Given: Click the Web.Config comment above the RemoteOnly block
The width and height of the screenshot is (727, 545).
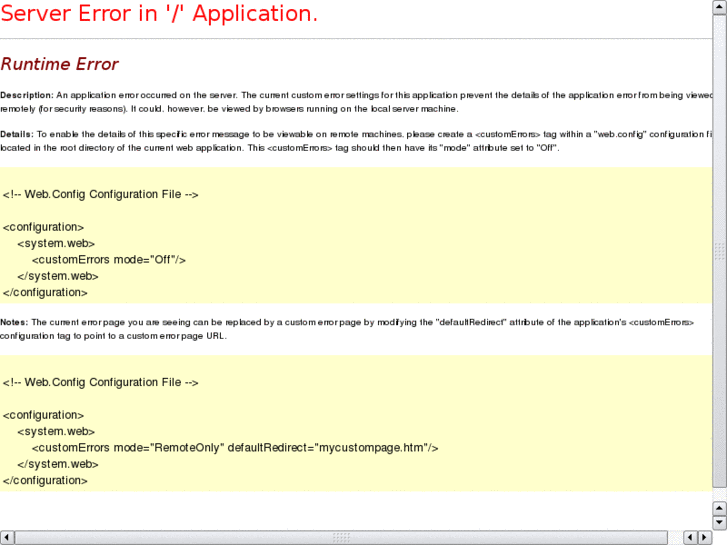Looking at the screenshot, I should point(101,382).
